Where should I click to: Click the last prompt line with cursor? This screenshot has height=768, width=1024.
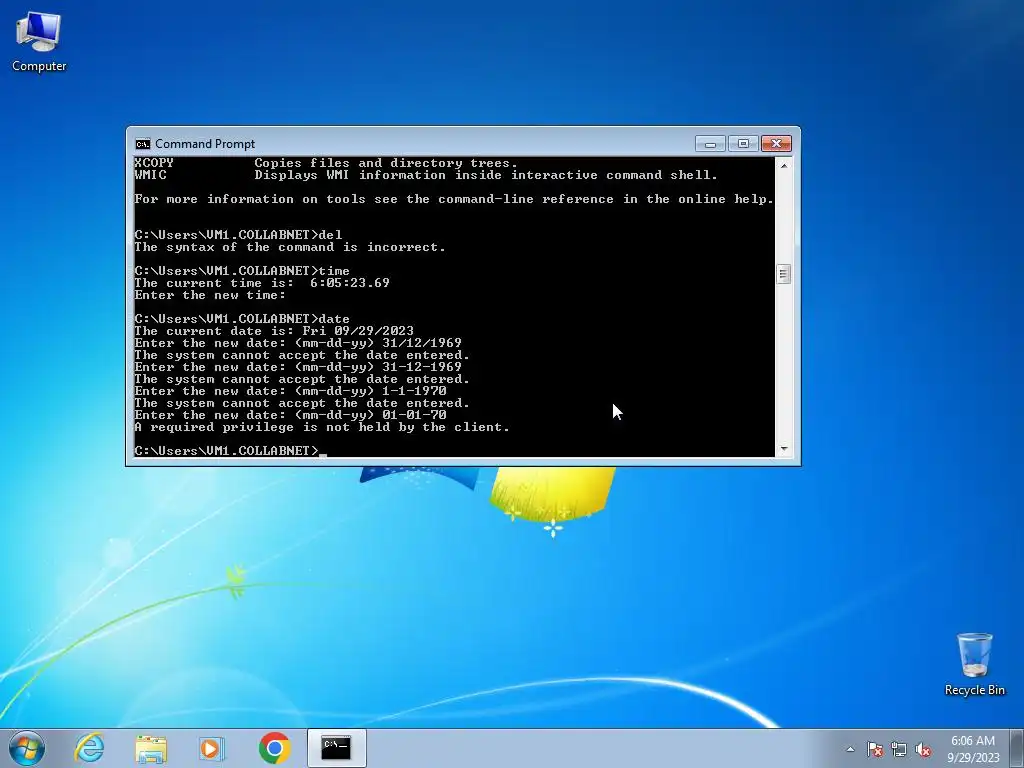coord(230,451)
